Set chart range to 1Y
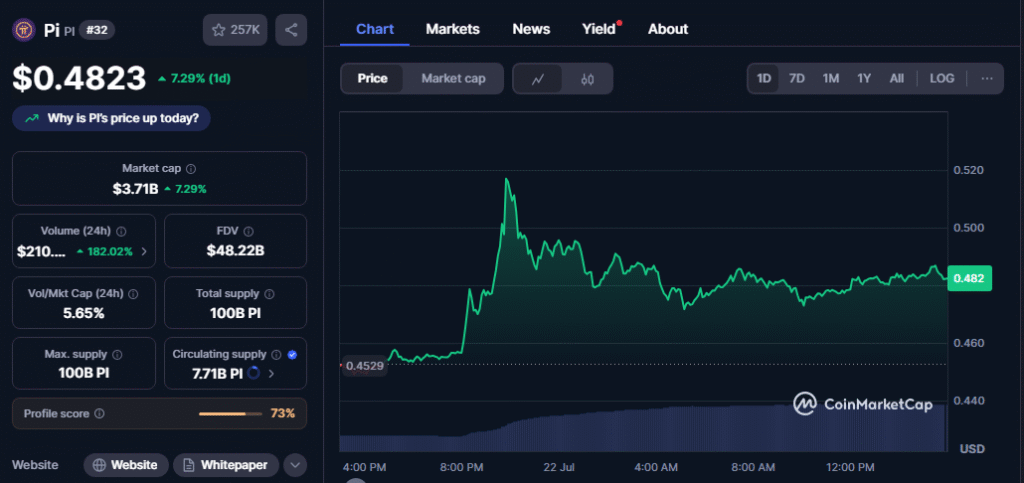The width and height of the screenshot is (1024, 483). point(864,78)
